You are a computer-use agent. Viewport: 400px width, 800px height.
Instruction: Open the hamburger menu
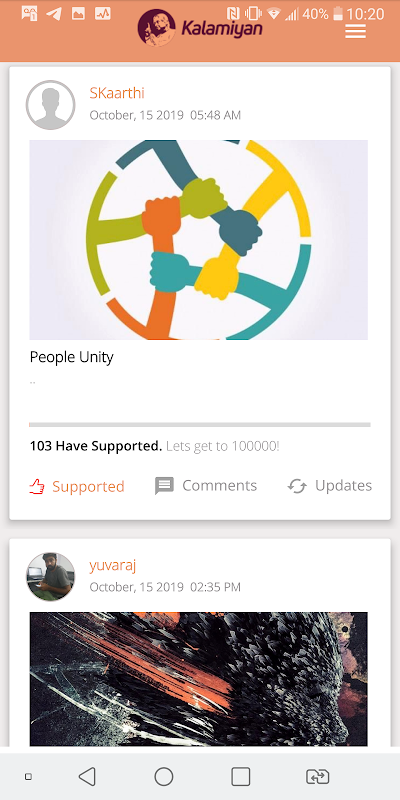coord(356,31)
